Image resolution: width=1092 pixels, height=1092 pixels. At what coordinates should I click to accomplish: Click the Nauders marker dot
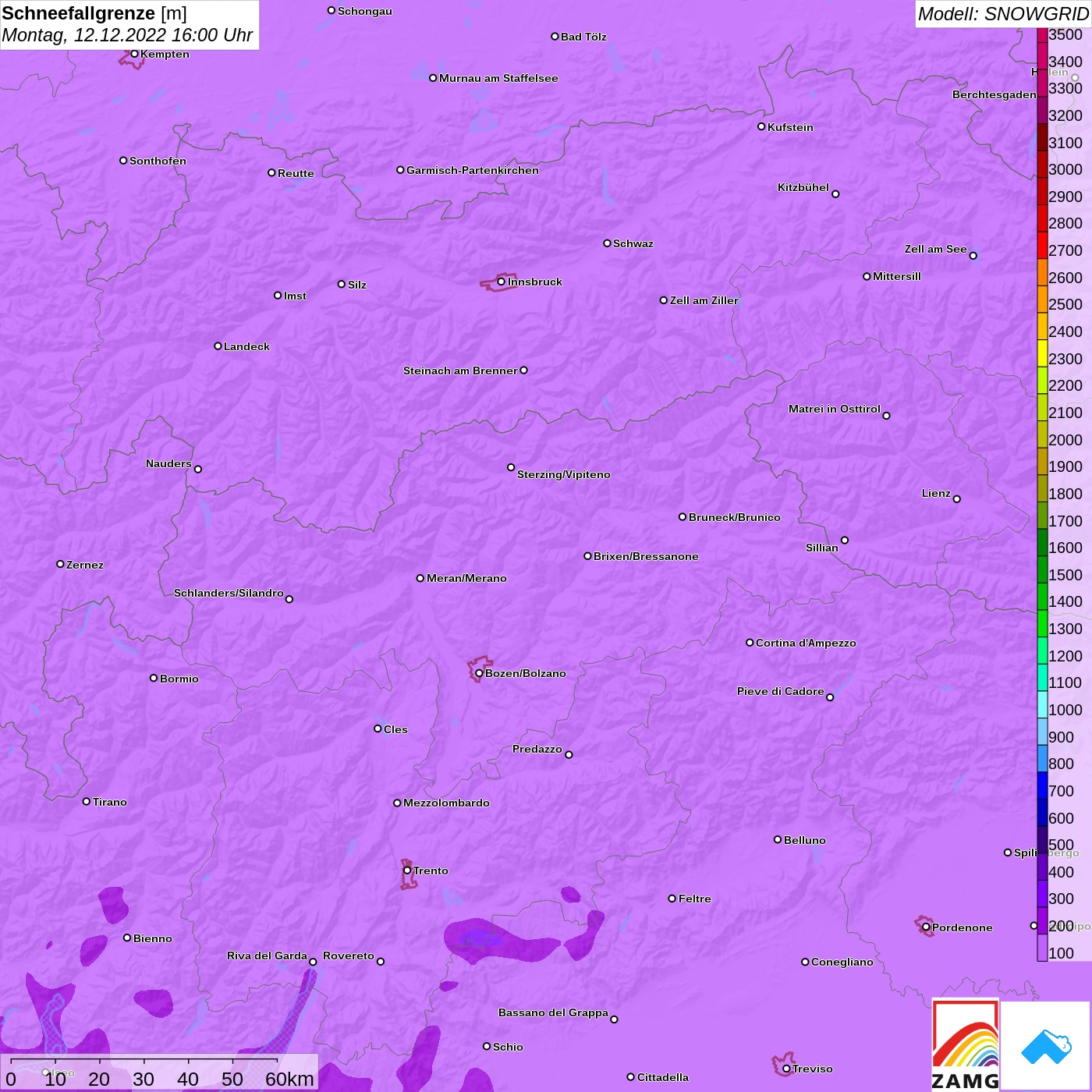[x=198, y=470]
